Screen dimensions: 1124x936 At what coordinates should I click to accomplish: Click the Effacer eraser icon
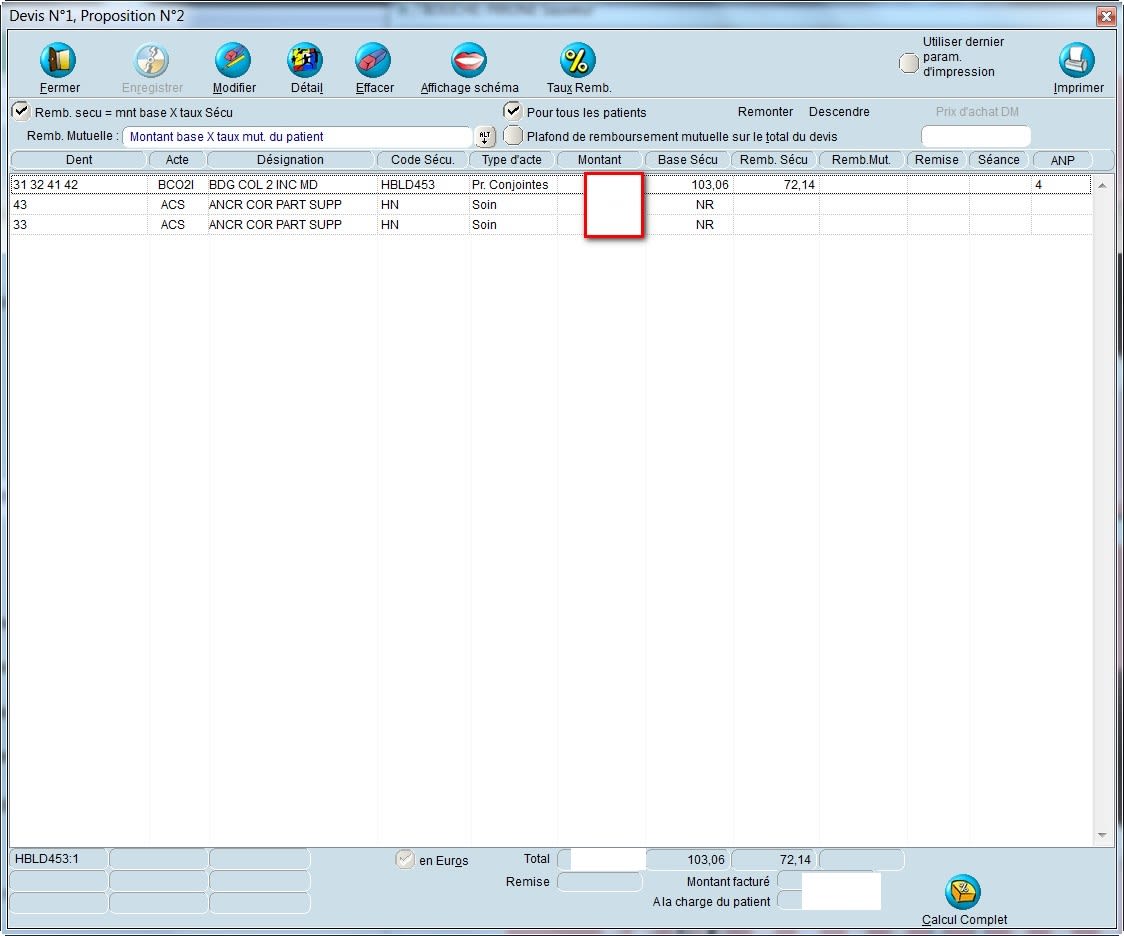click(x=373, y=61)
